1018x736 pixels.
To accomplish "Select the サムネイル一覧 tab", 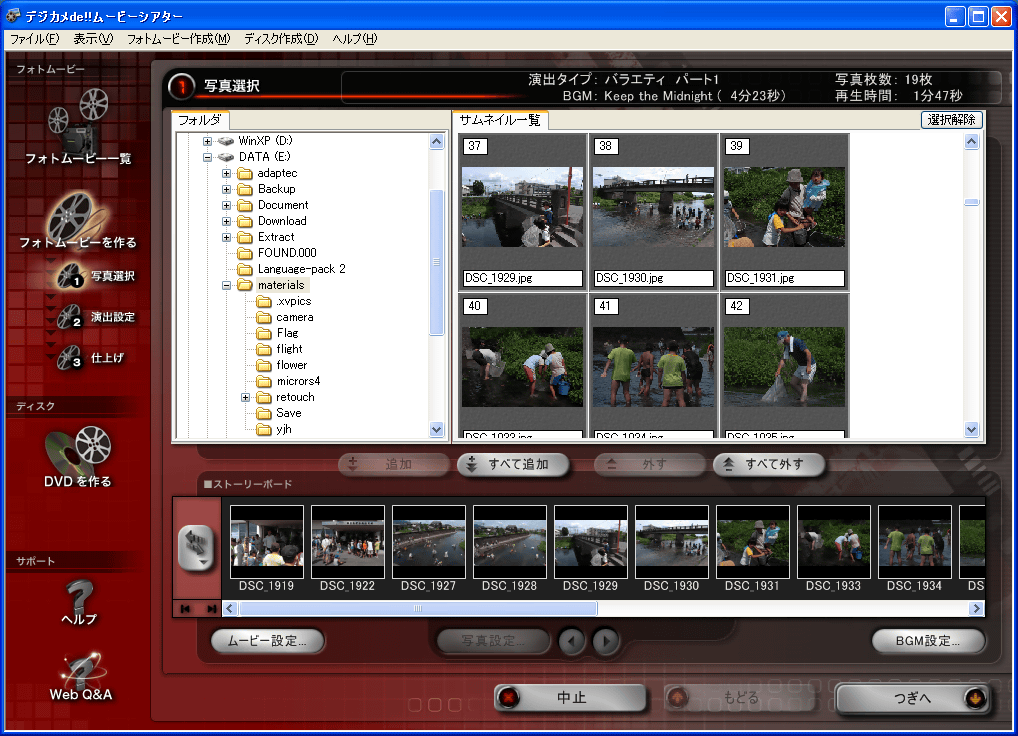I will (500, 120).
